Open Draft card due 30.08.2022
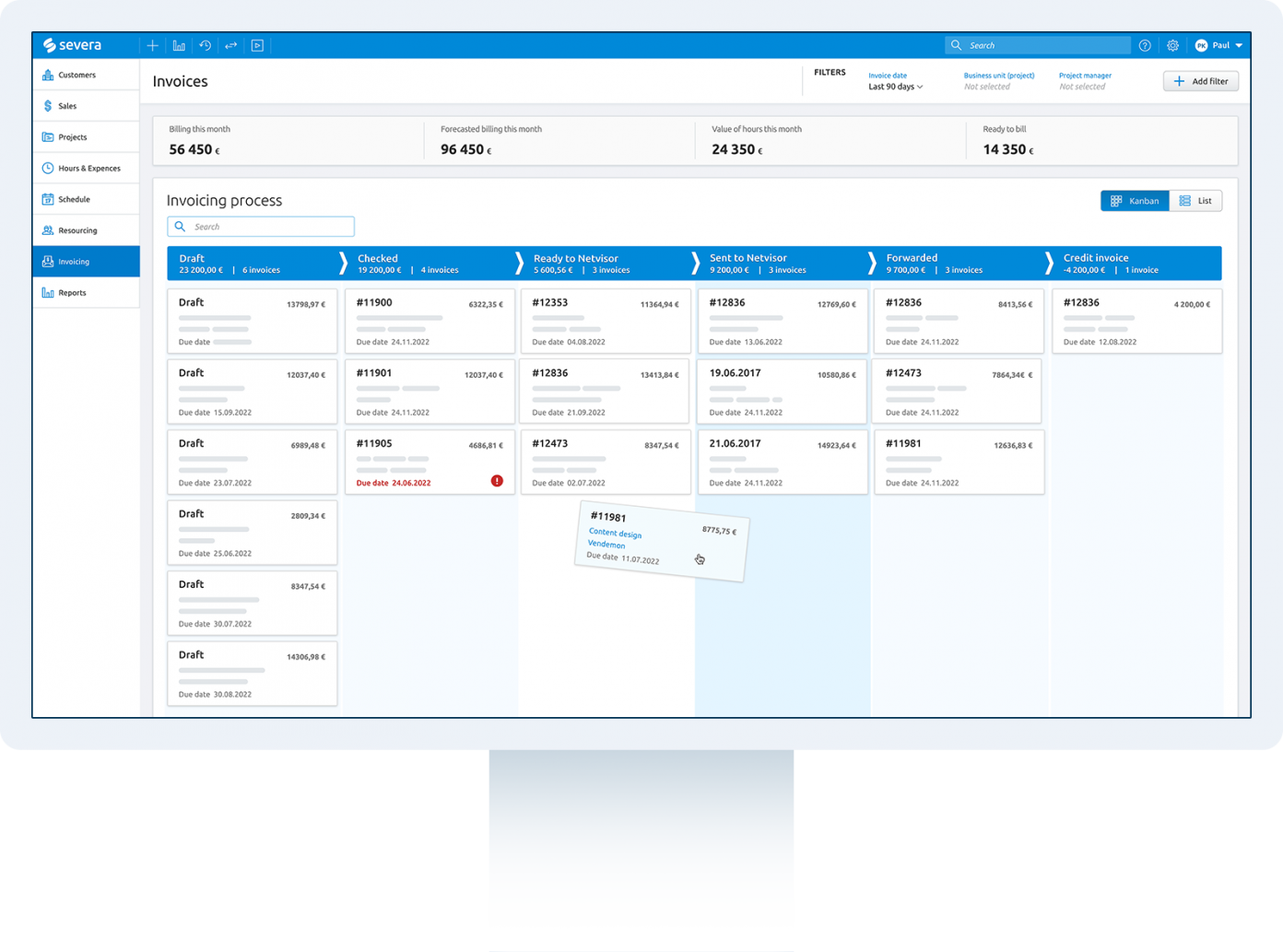This screenshot has height=952, width=1283. (253, 674)
